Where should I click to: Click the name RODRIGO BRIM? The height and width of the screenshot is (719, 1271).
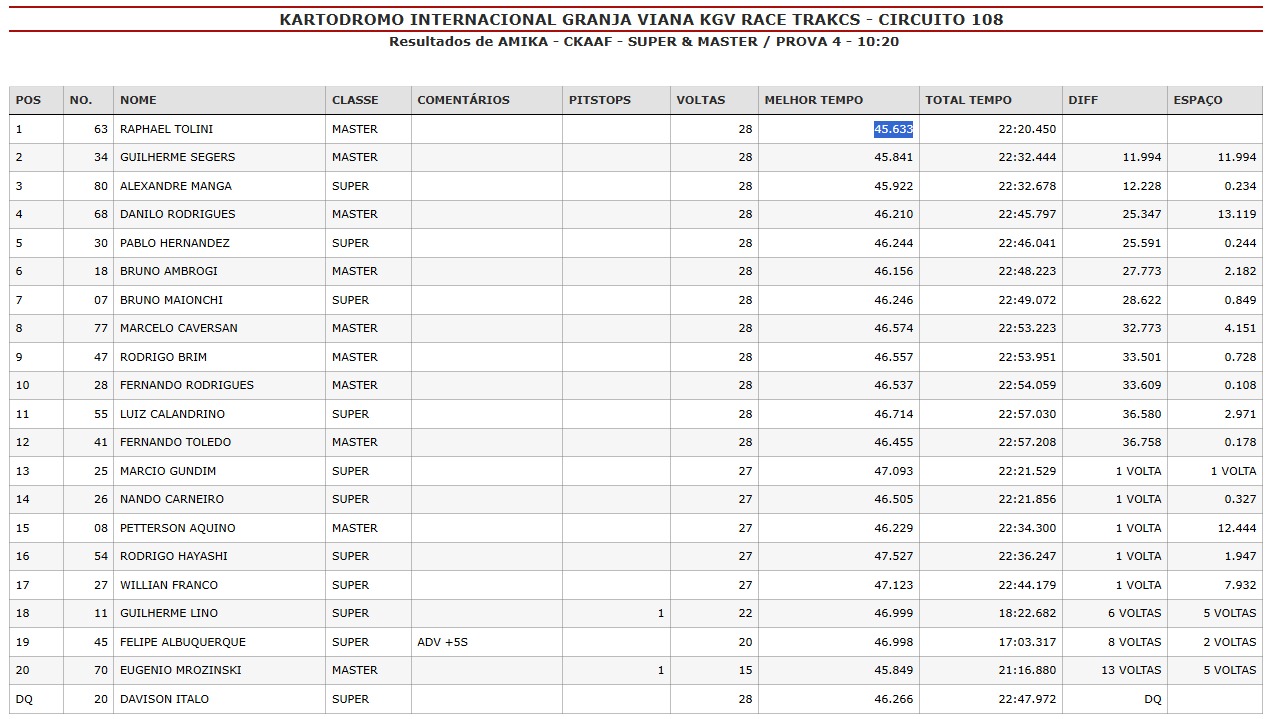(x=163, y=357)
